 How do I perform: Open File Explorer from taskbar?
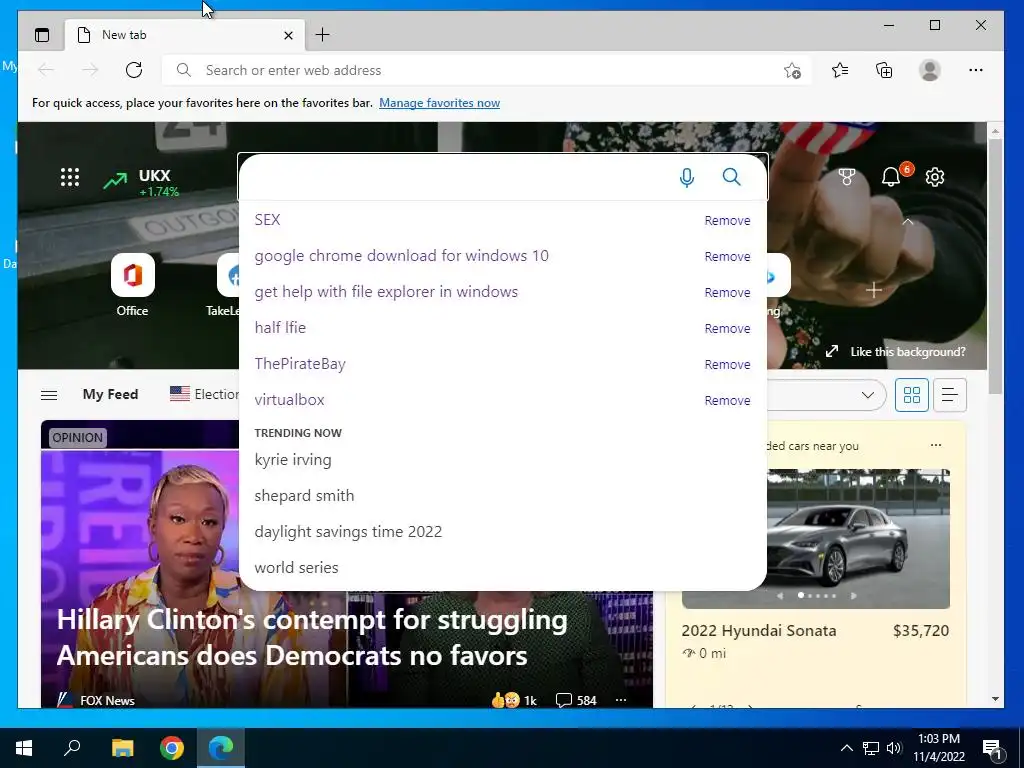(122, 748)
